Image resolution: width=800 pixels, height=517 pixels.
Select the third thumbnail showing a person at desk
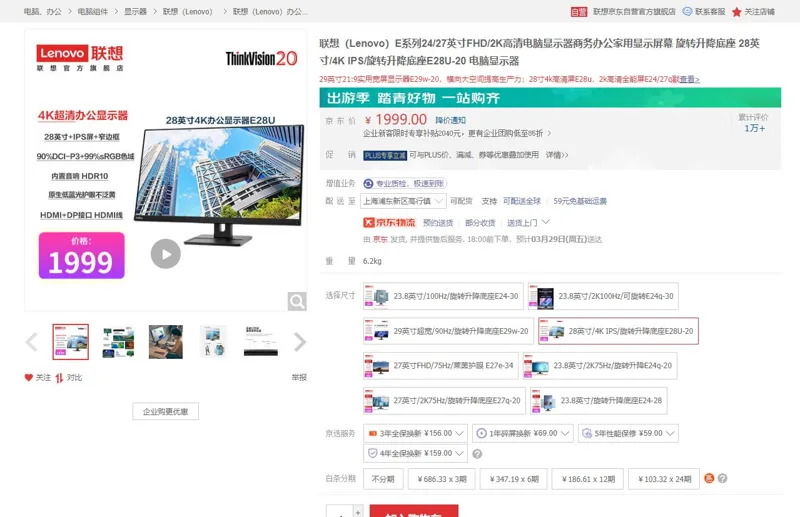coord(165,341)
